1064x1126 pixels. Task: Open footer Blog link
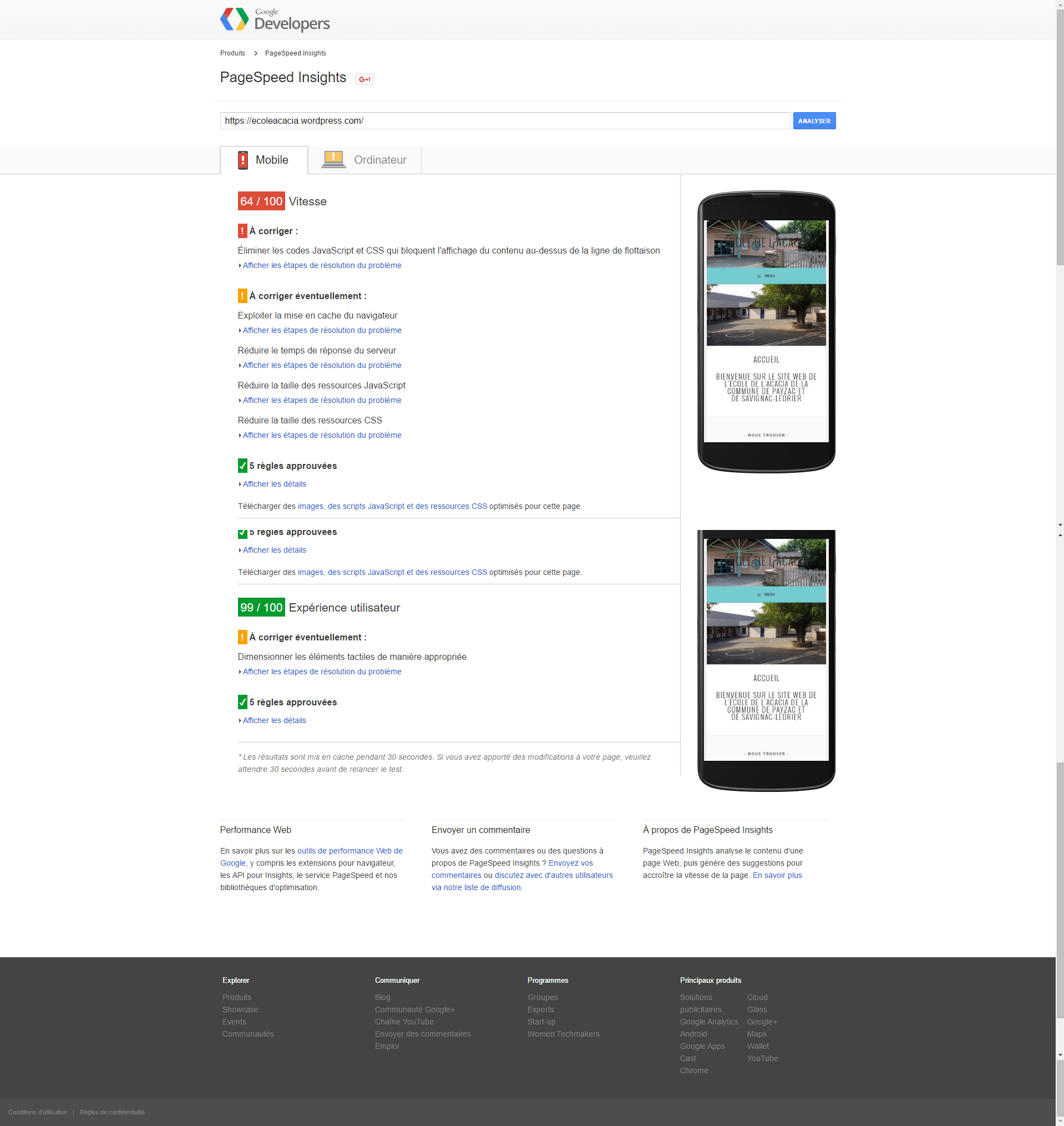click(382, 997)
